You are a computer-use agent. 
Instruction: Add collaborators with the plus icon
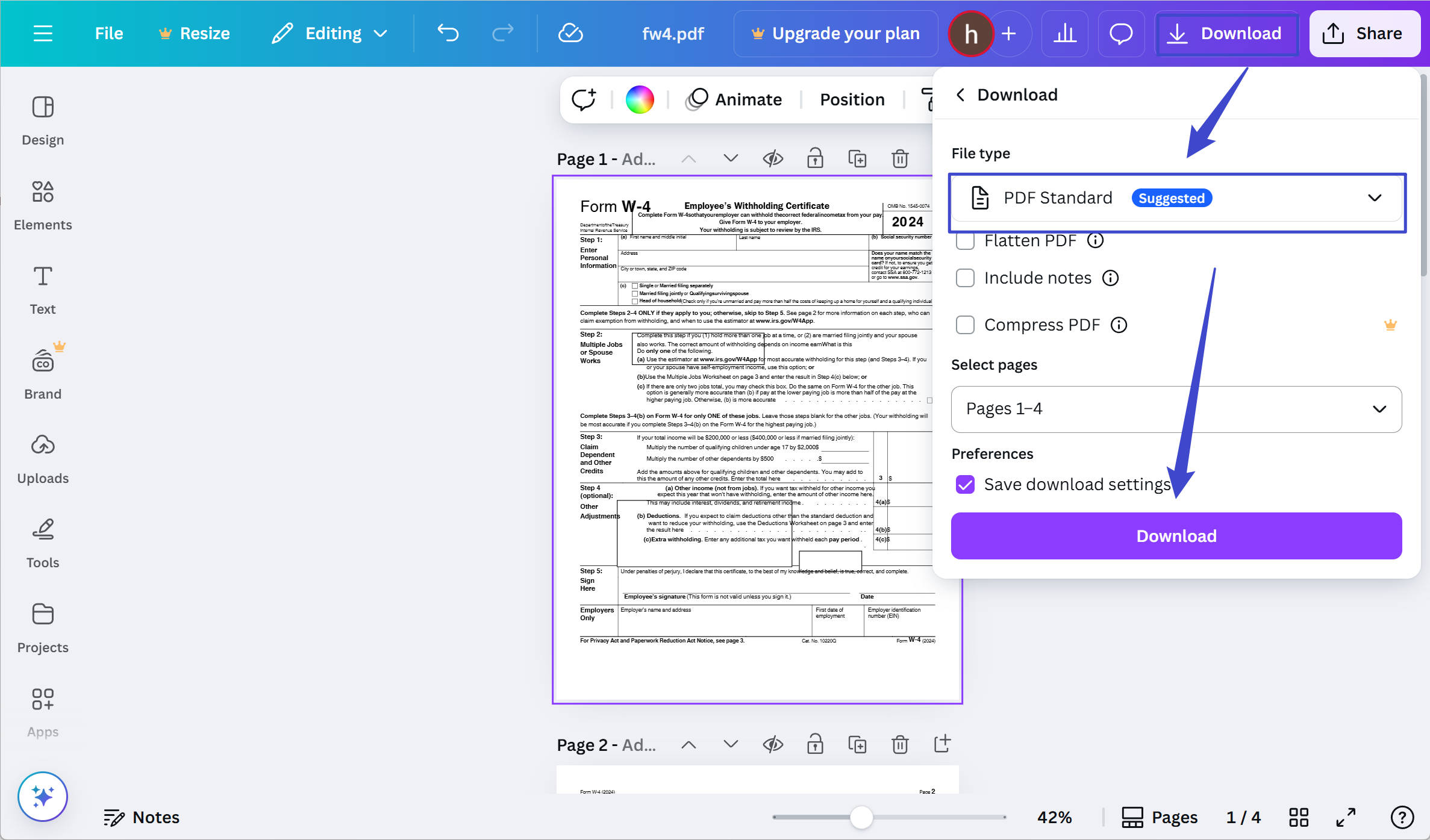(1009, 34)
